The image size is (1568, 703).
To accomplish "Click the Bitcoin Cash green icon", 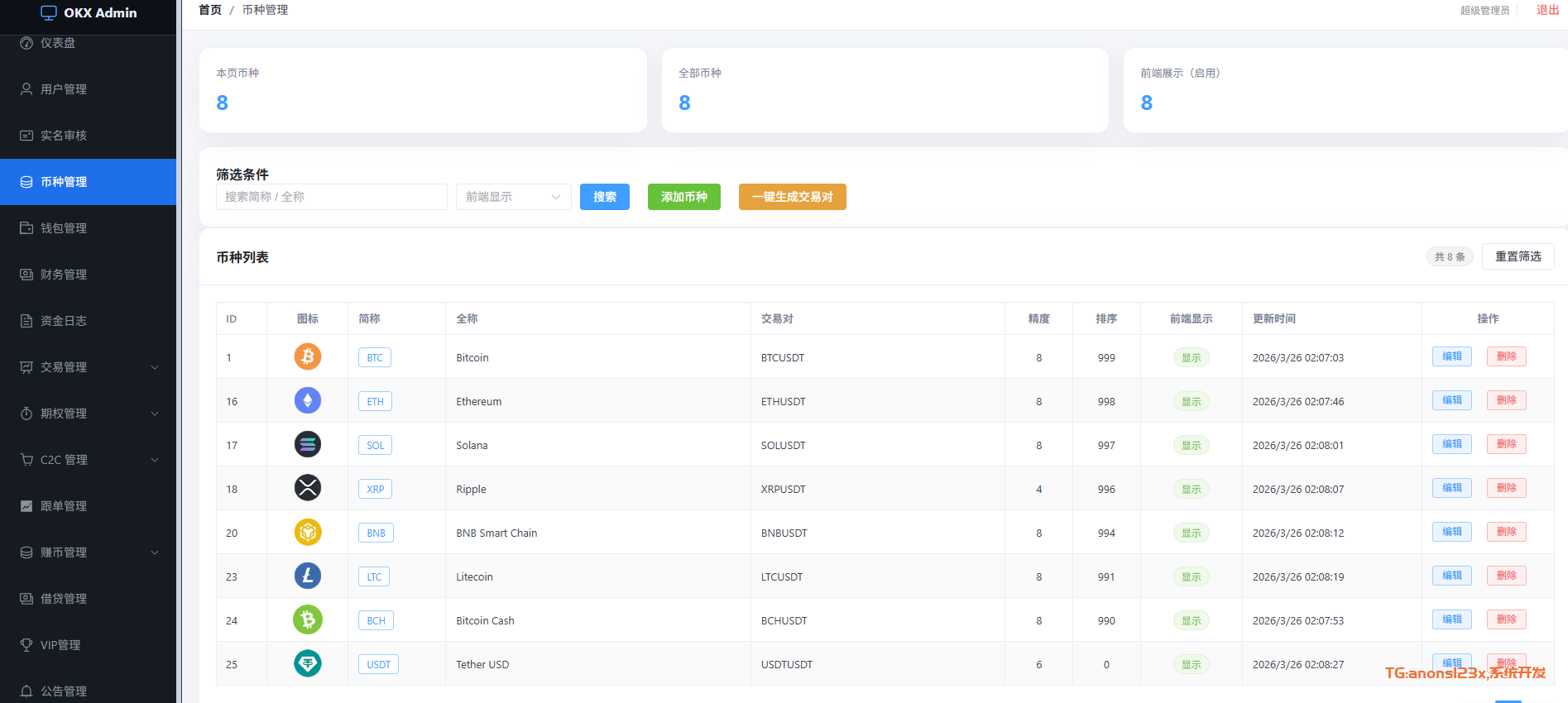I will point(308,619).
